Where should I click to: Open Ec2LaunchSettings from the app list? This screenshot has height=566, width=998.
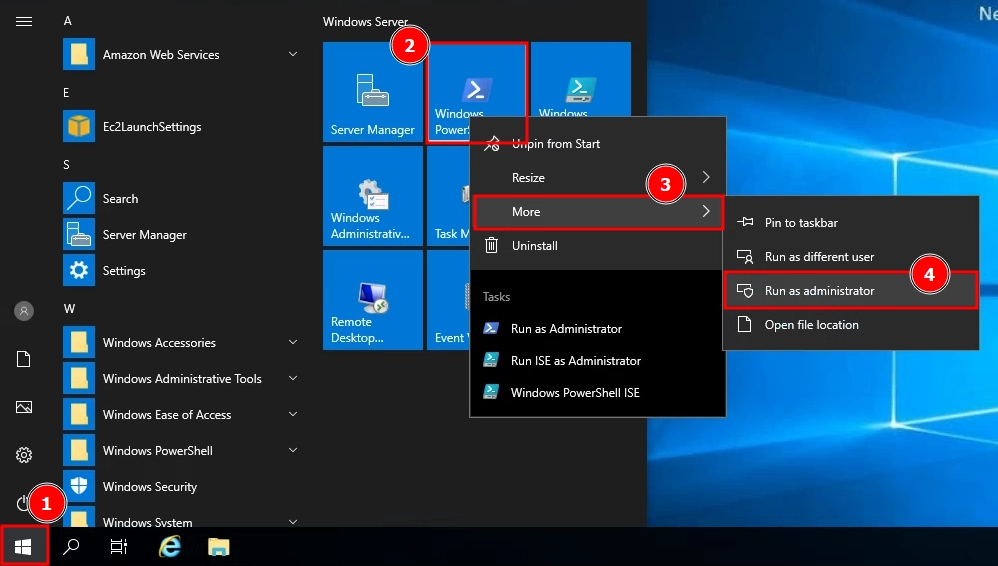tap(151, 127)
